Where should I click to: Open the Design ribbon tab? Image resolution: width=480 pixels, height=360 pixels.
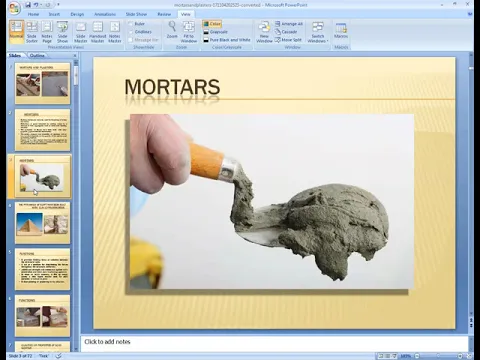77,14
